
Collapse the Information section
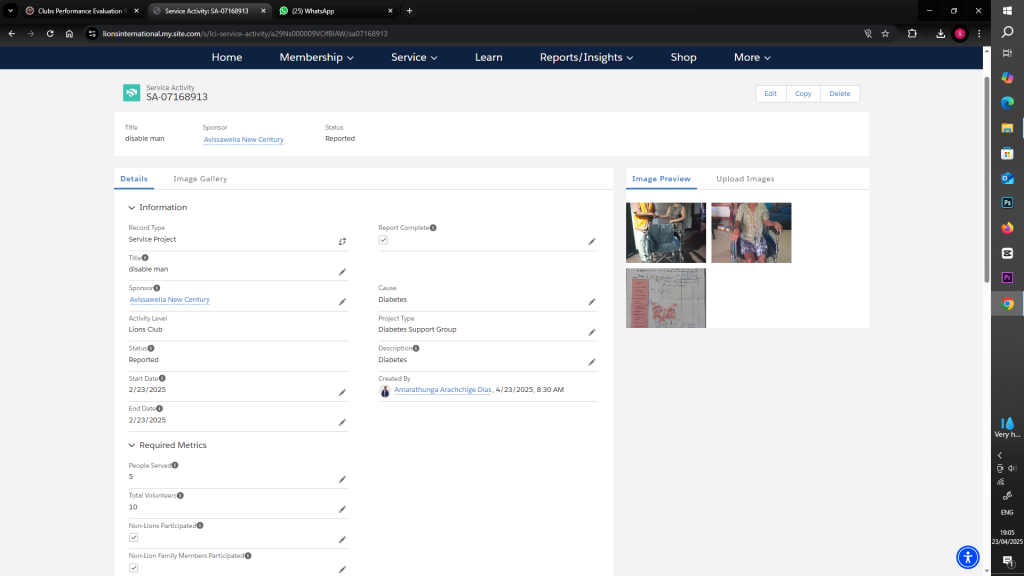(x=131, y=208)
